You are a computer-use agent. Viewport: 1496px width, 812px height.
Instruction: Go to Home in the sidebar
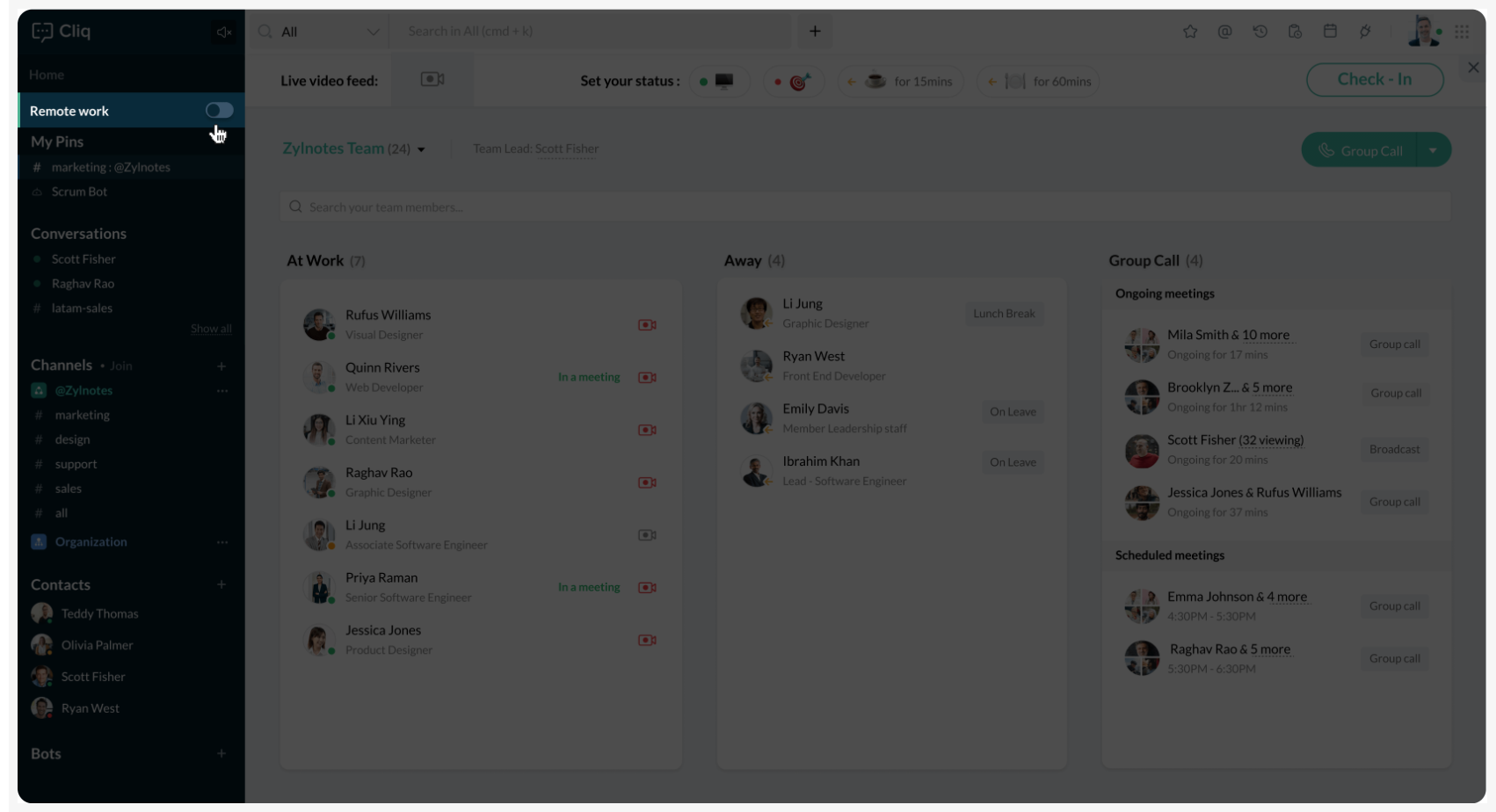tap(47, 75)
